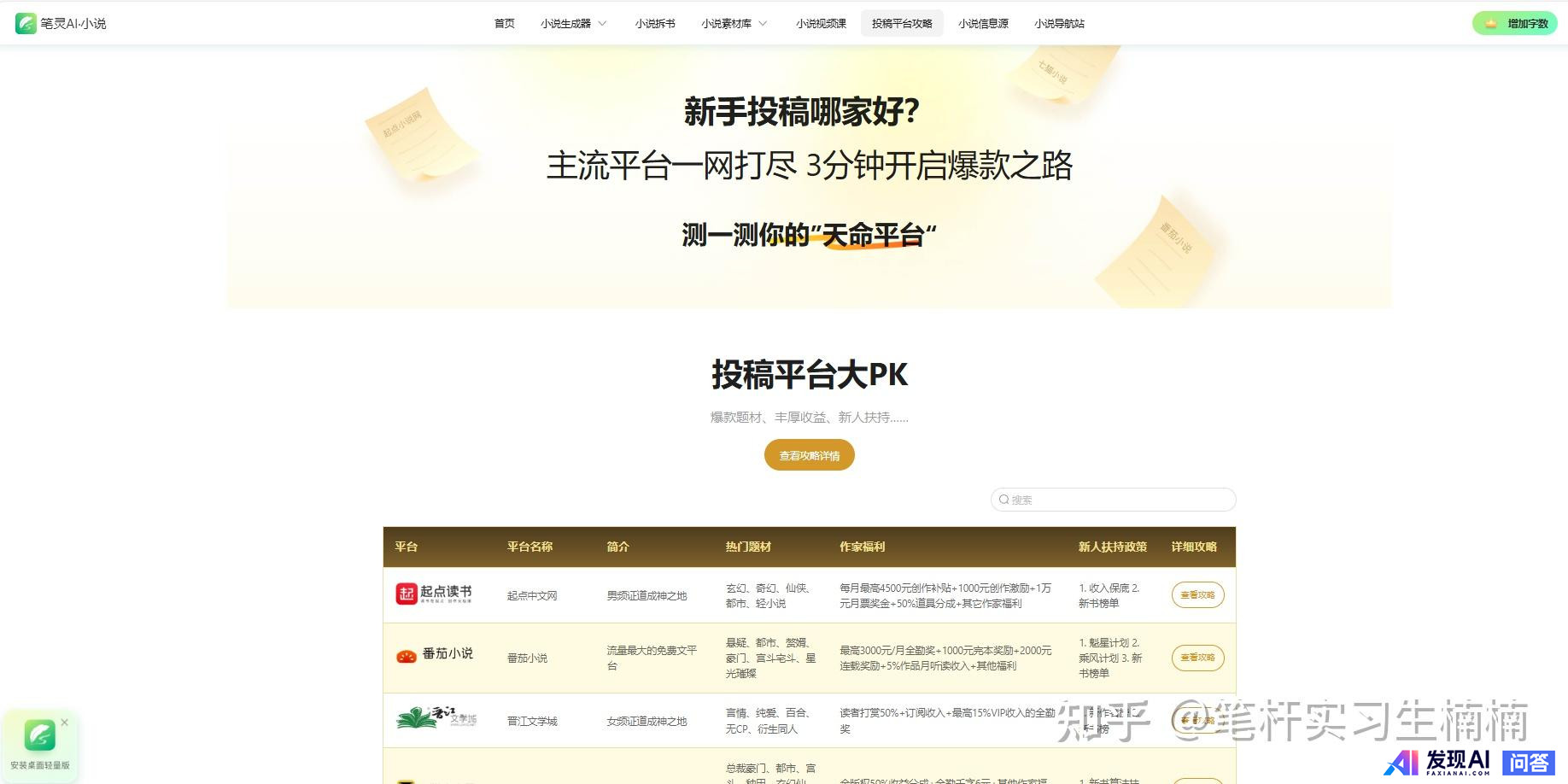Click the 番茄小说 tomato logo
1568x784 pixels.
click(x=407, y=655)
